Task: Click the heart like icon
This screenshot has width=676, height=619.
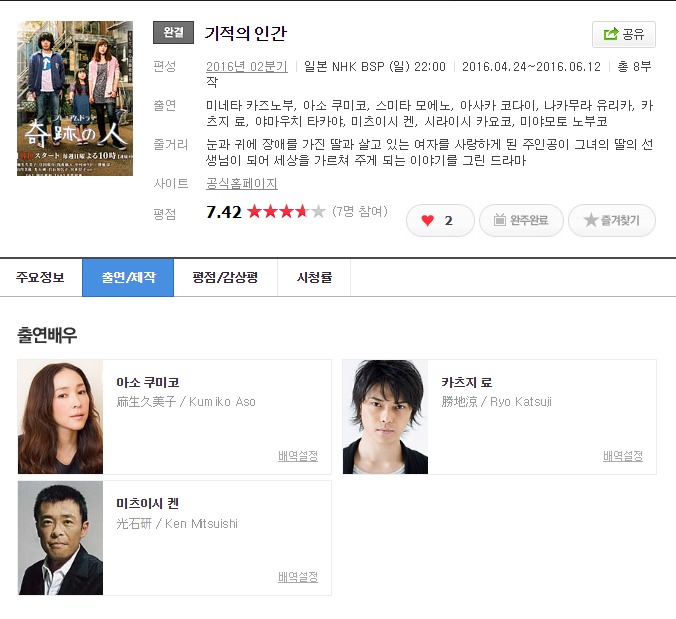Action: (428, 220)
